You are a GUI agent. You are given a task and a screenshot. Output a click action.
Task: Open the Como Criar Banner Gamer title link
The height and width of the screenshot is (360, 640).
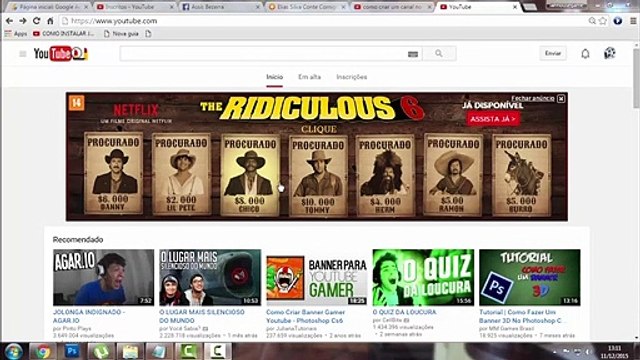306,316
